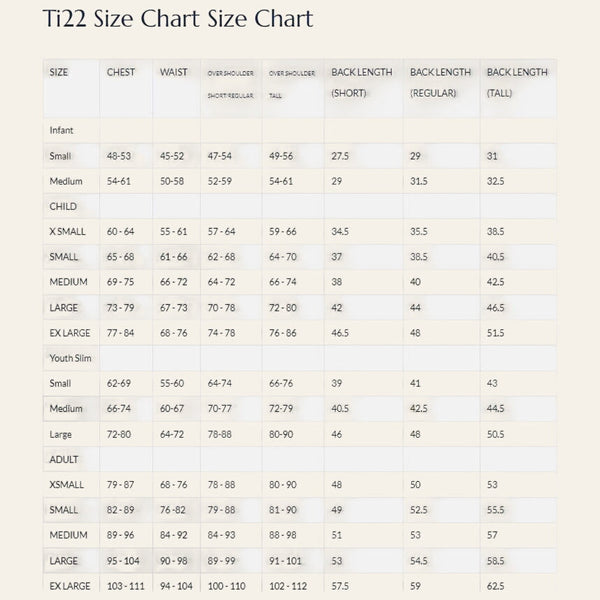Click the chest value 48-53
This screenshot has width=600, height=600.
tap(119, 156)
